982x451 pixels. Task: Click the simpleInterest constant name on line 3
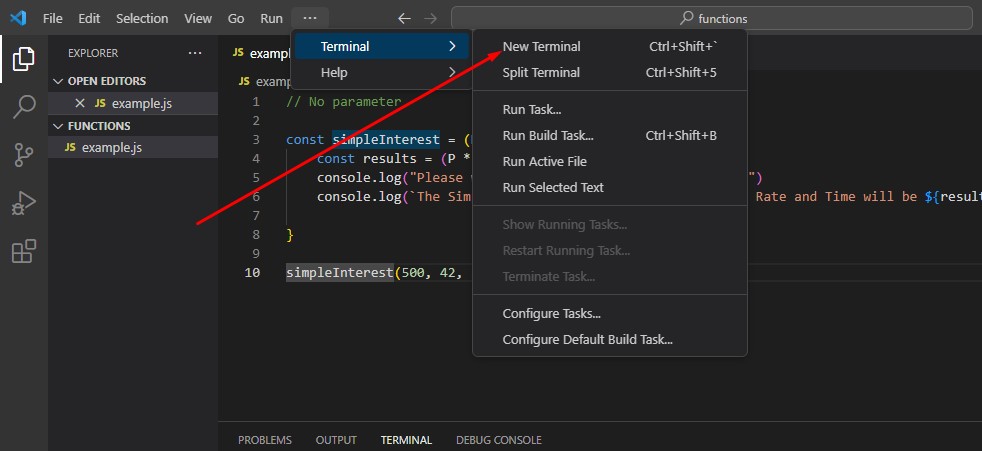coord(386,140)
